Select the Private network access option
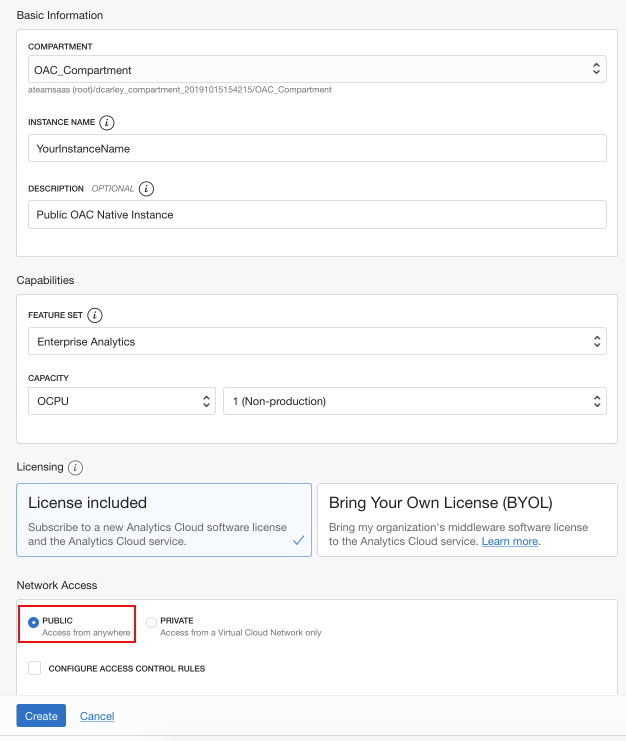 point(152,622)
